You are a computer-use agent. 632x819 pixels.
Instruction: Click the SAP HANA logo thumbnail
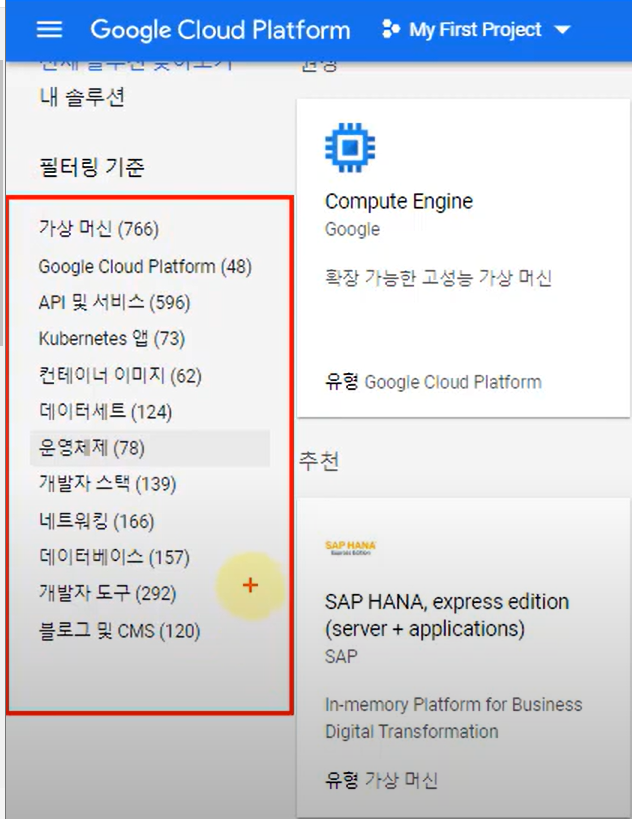pos(350,547)
